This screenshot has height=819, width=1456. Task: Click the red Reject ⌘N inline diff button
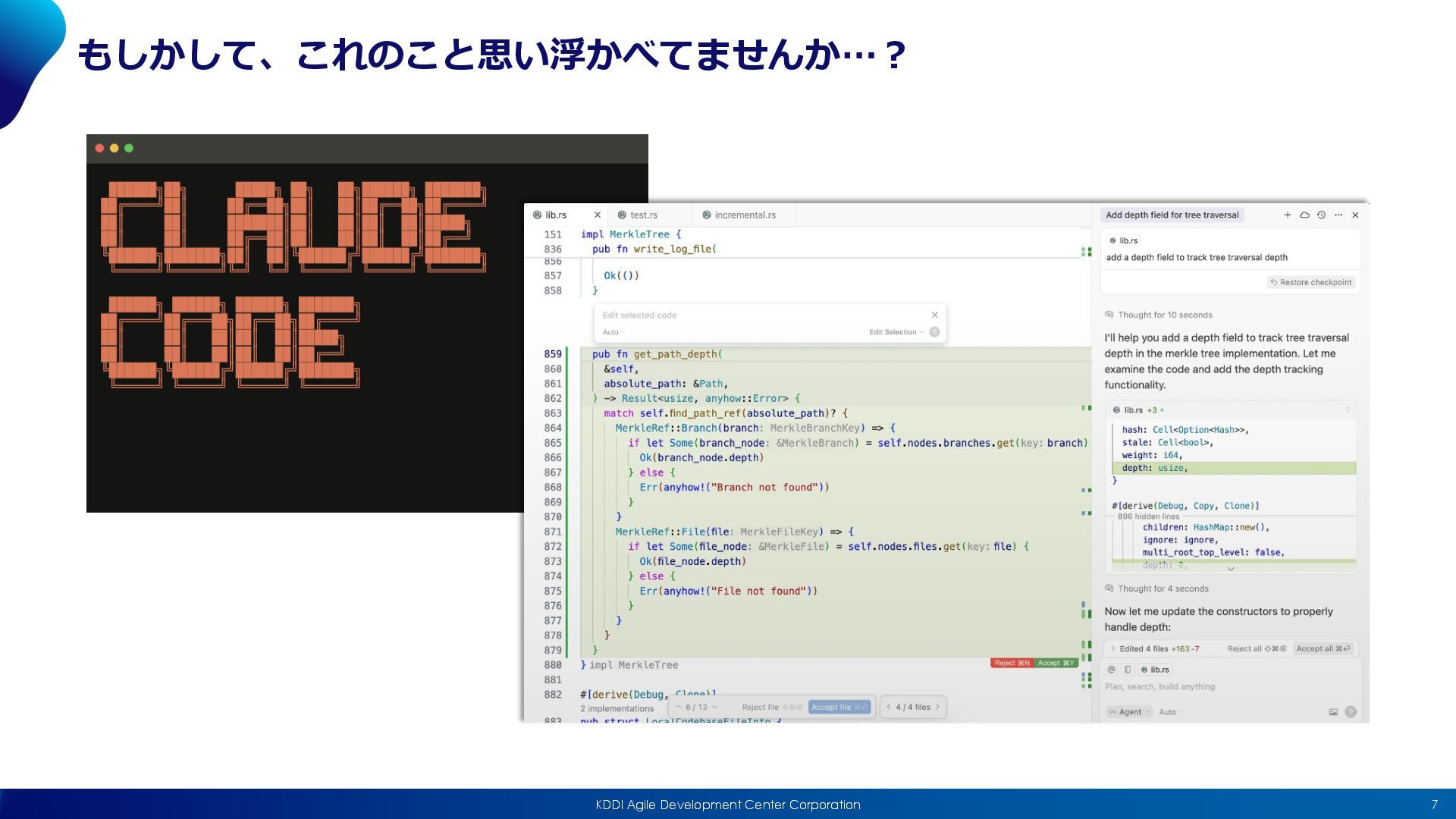[x=1012, y=663]
